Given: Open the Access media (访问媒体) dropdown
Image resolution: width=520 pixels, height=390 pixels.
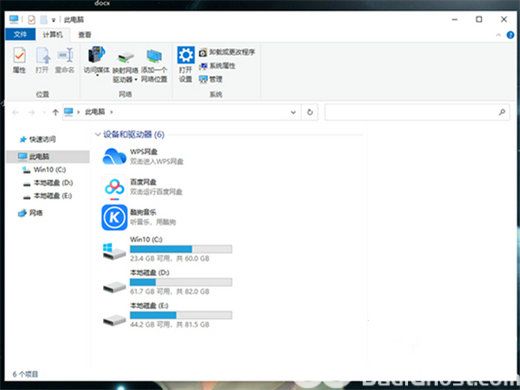Looking at the screenshot, I should tap(96, 61).
